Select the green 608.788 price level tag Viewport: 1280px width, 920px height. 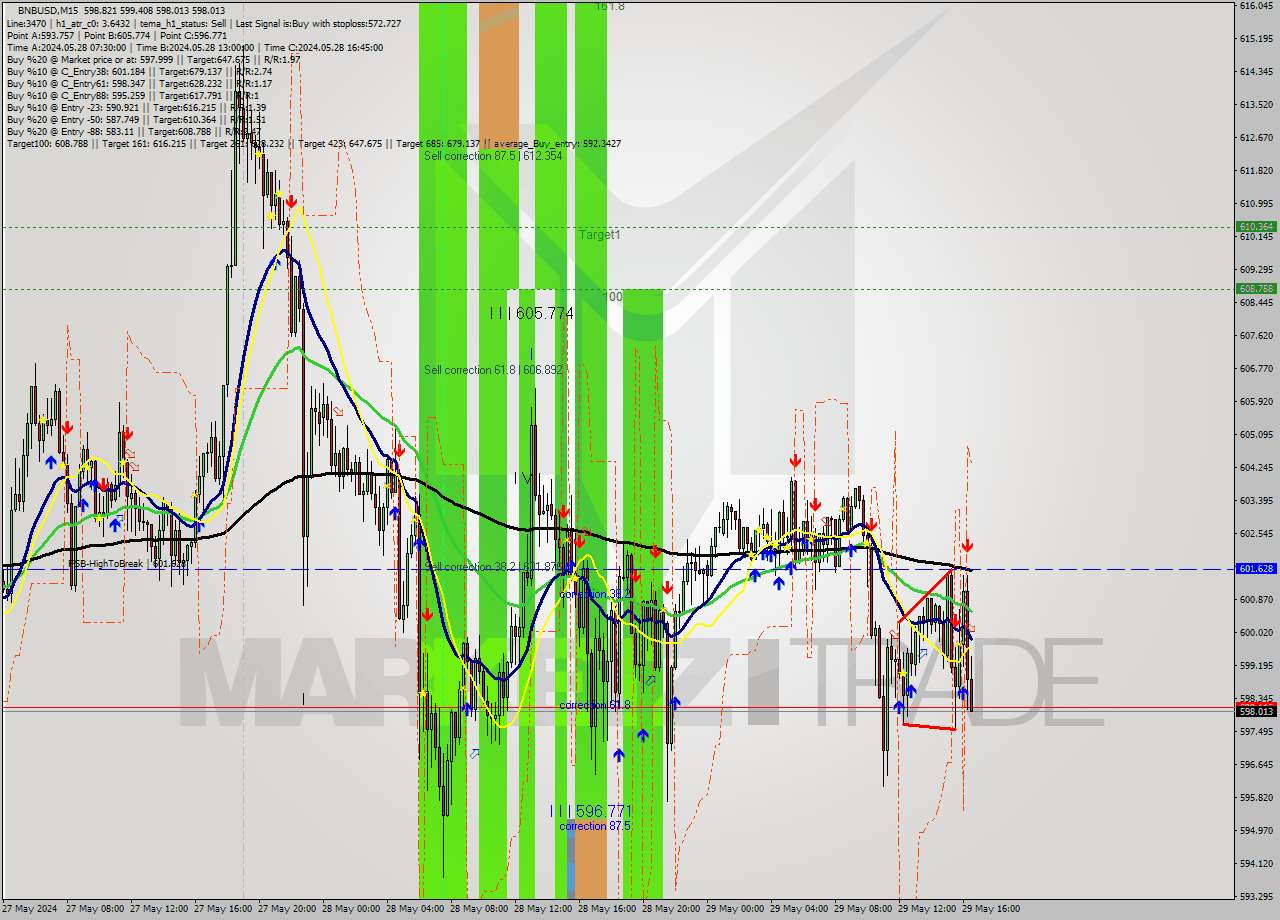coord(1256,289)
